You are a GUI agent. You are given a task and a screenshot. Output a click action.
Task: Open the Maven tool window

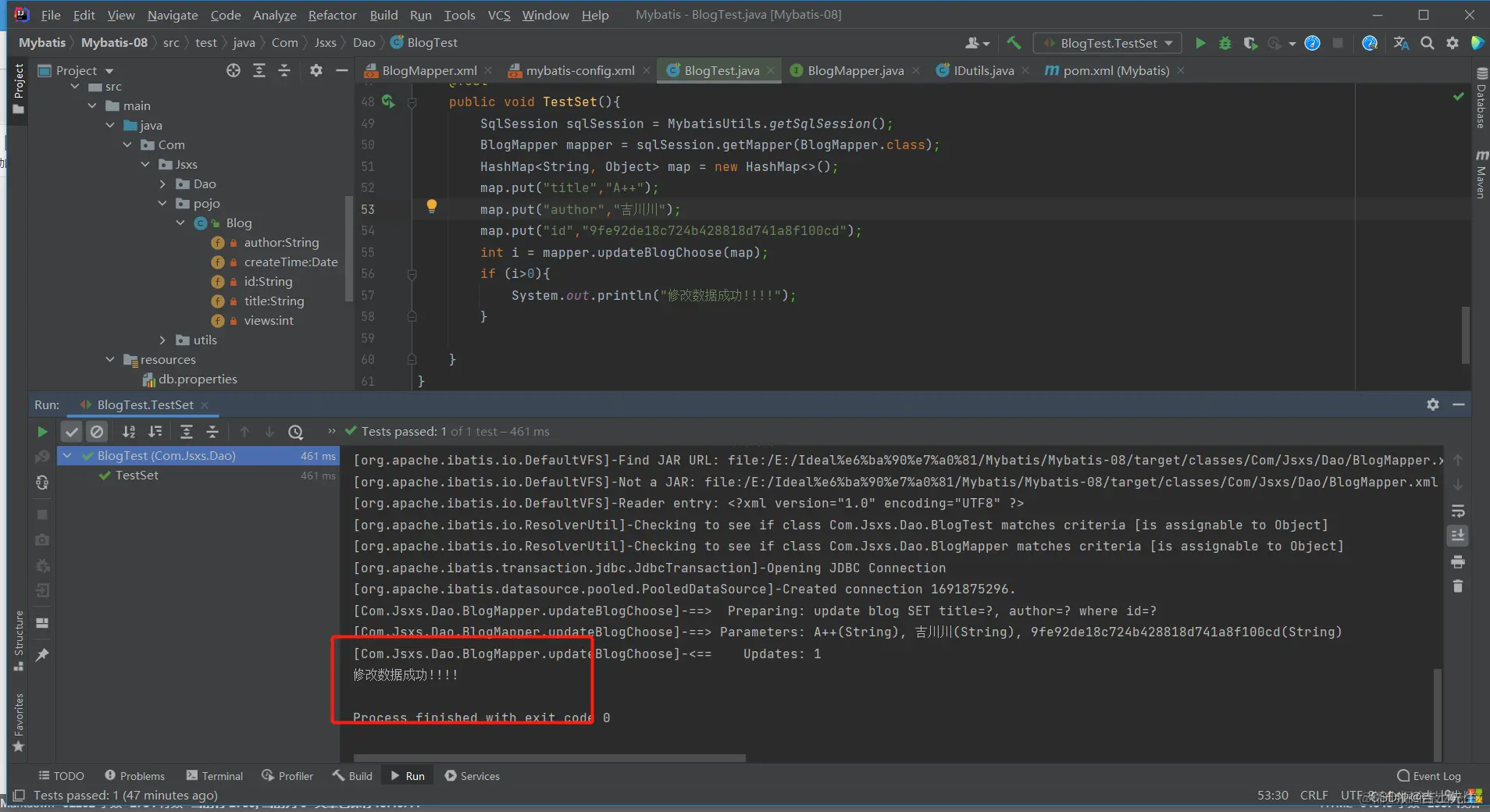(1481, 175)
